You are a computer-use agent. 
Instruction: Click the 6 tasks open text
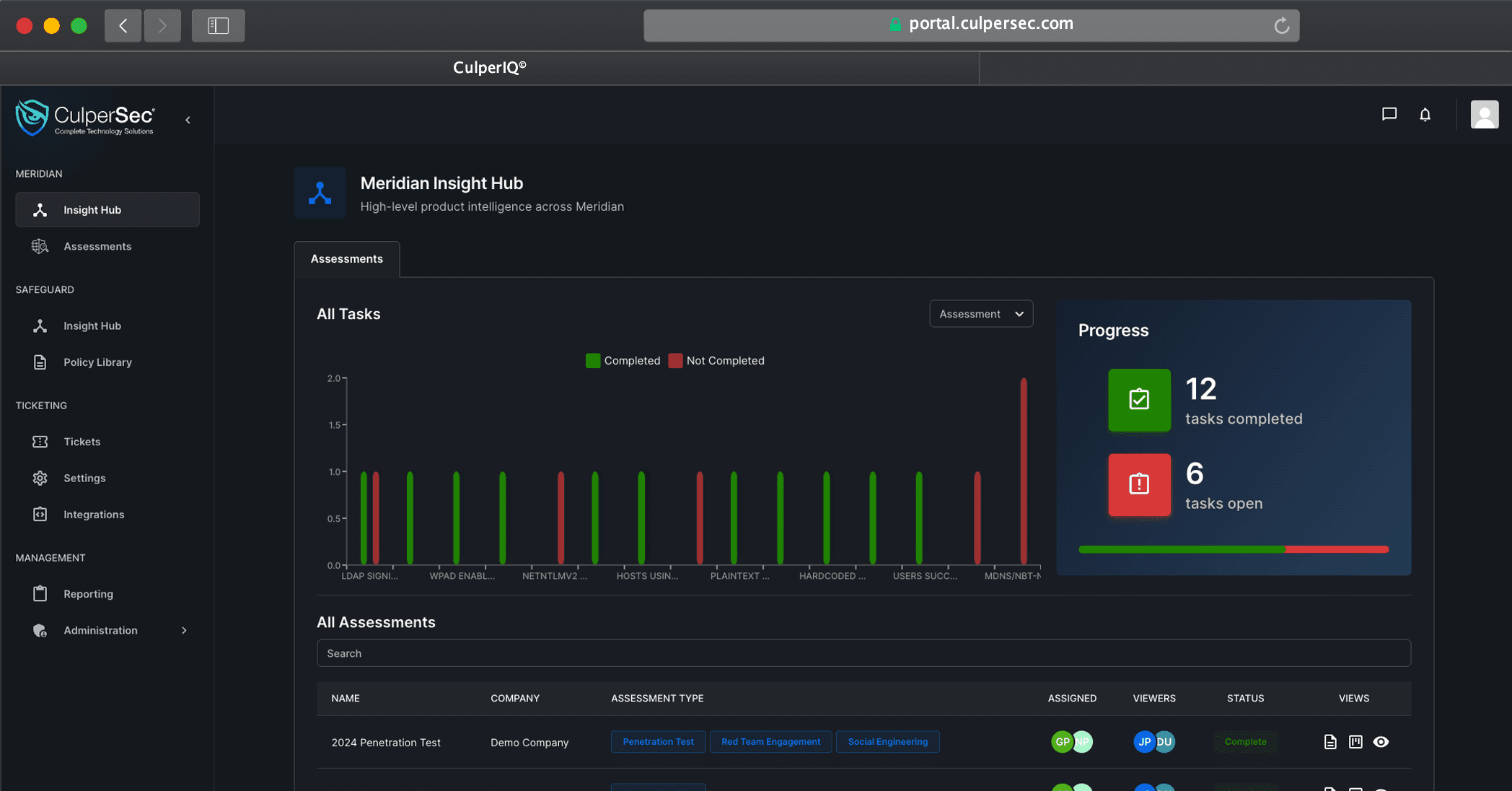coord(1223,486)
